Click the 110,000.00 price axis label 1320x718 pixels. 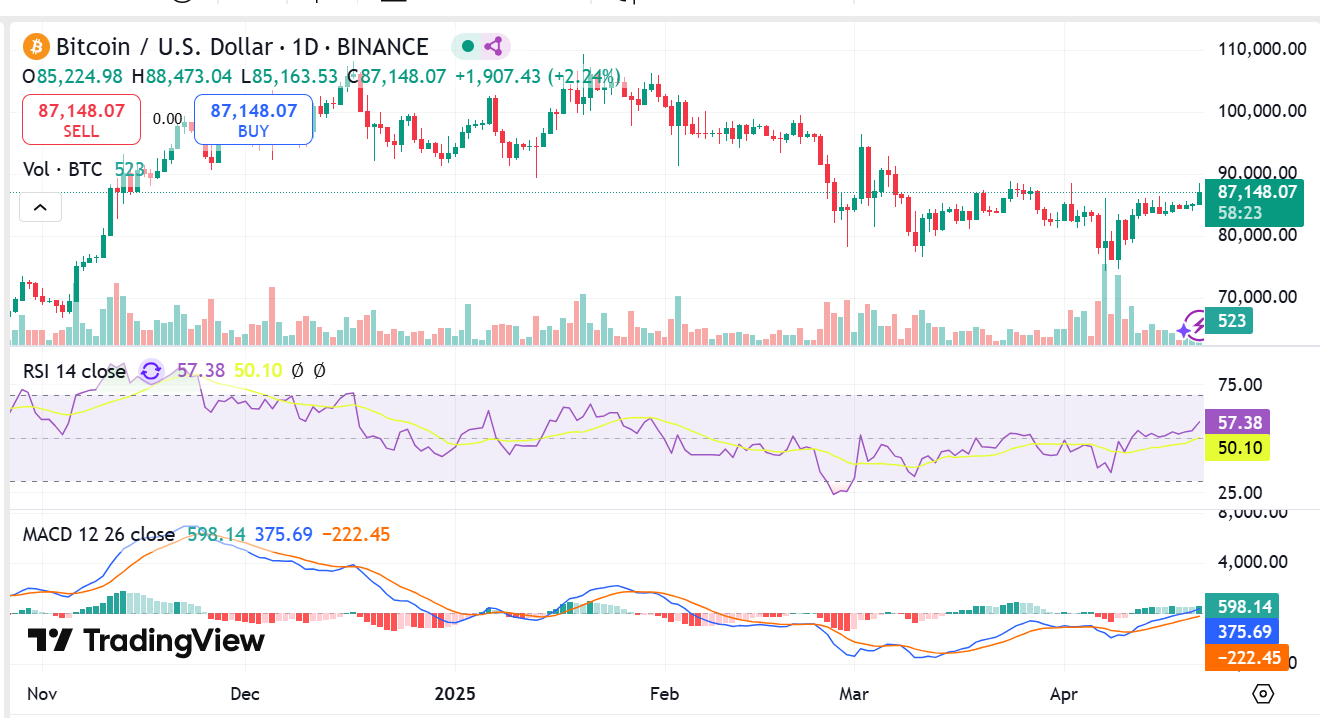pyautogui.click(x=1261, y=48)
